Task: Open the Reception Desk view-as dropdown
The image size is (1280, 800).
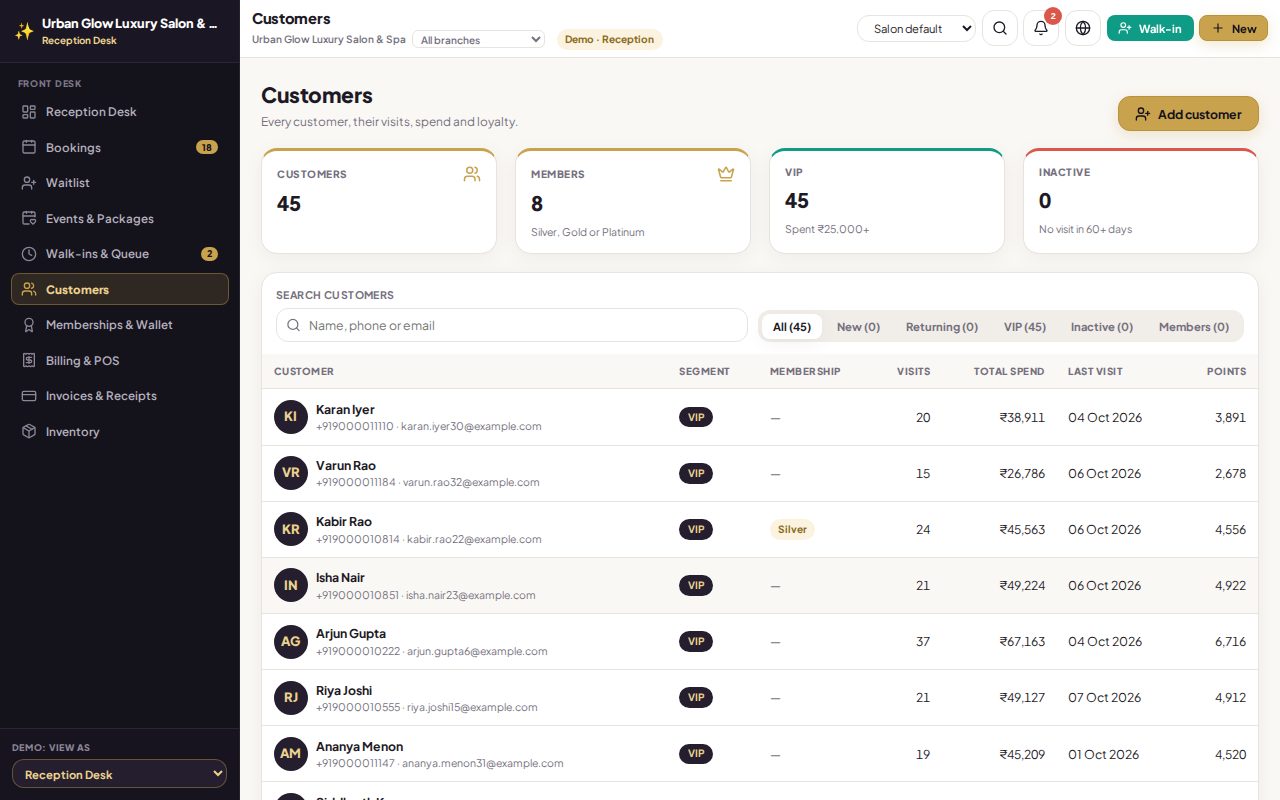Action: point(119,774)
